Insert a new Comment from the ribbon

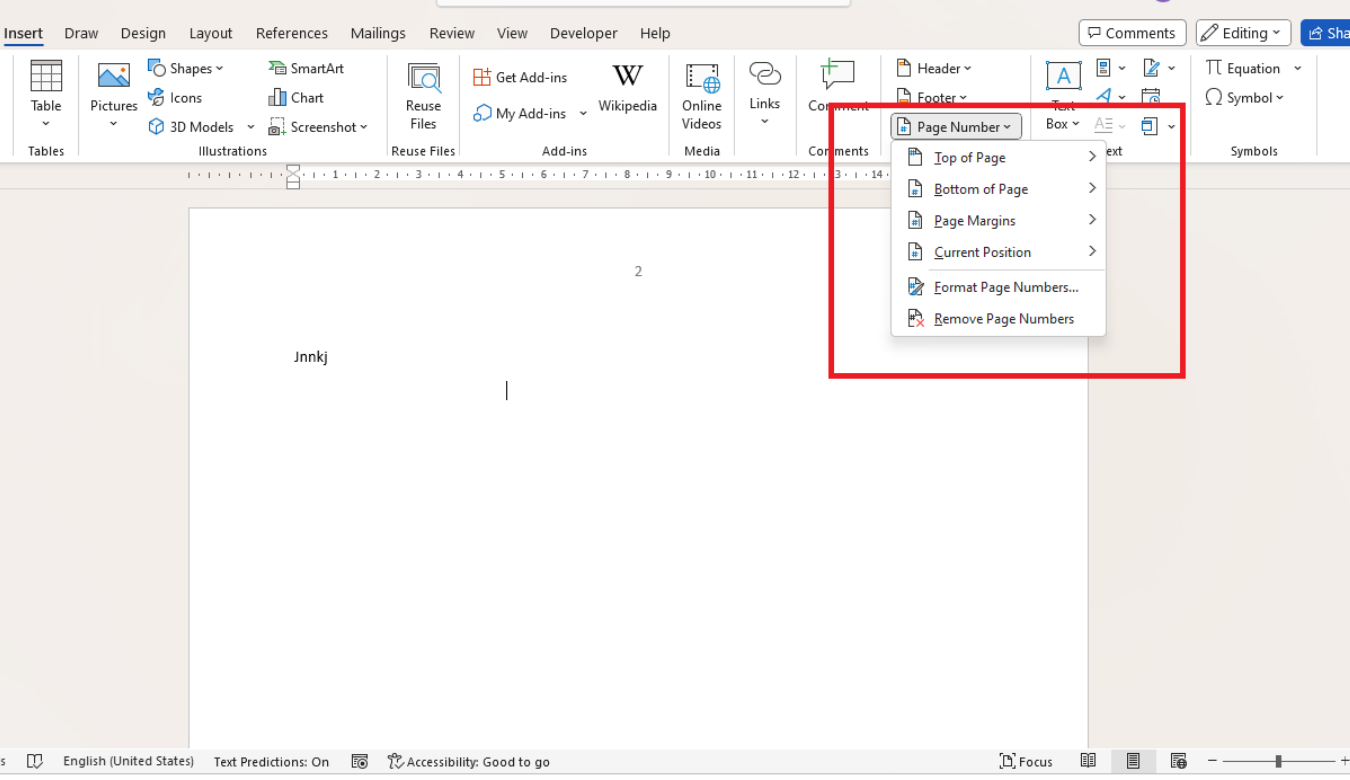(x=838, y=86)
